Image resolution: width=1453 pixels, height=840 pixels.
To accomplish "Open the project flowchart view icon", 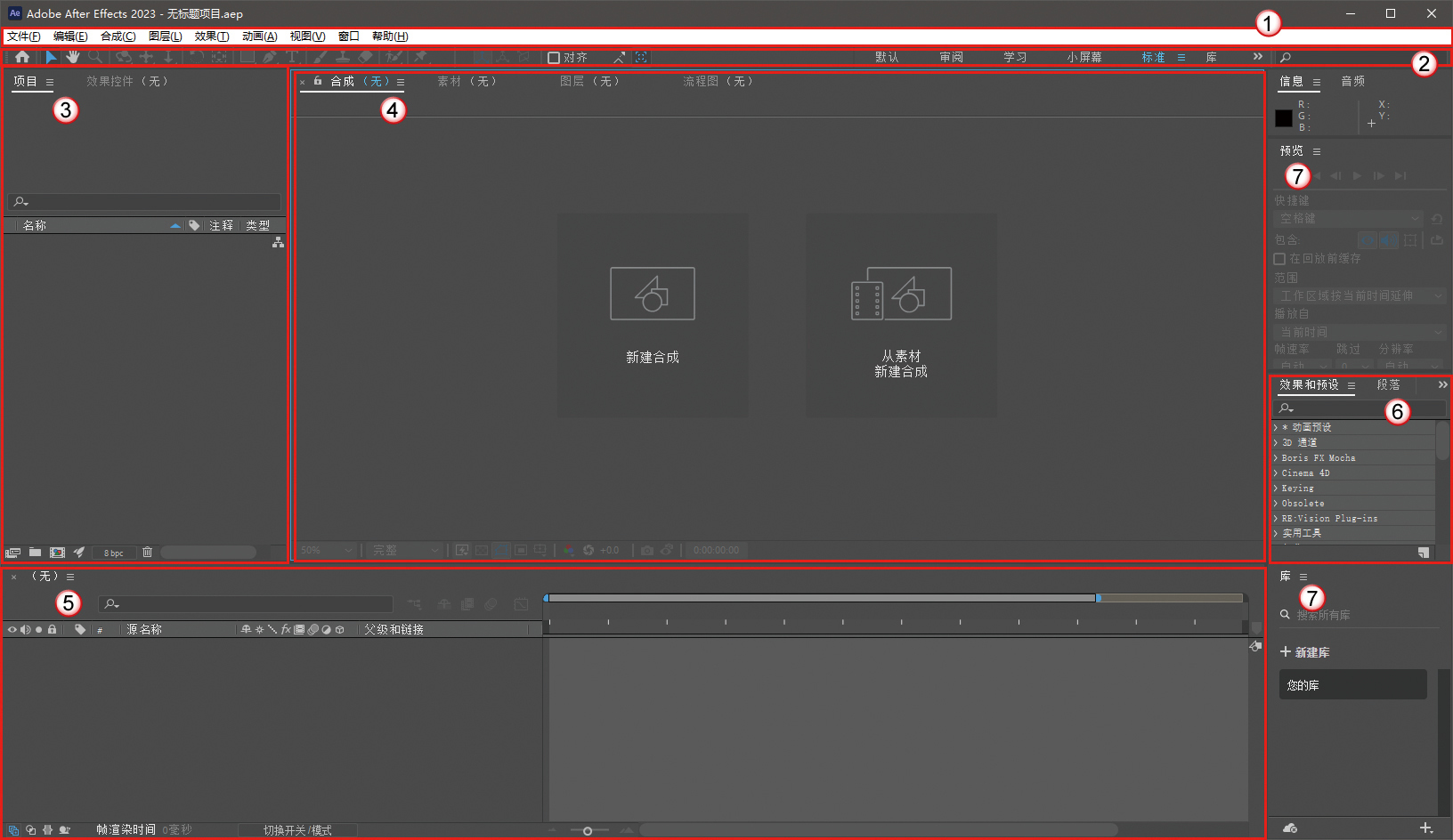I will click(x=278, y=242).
